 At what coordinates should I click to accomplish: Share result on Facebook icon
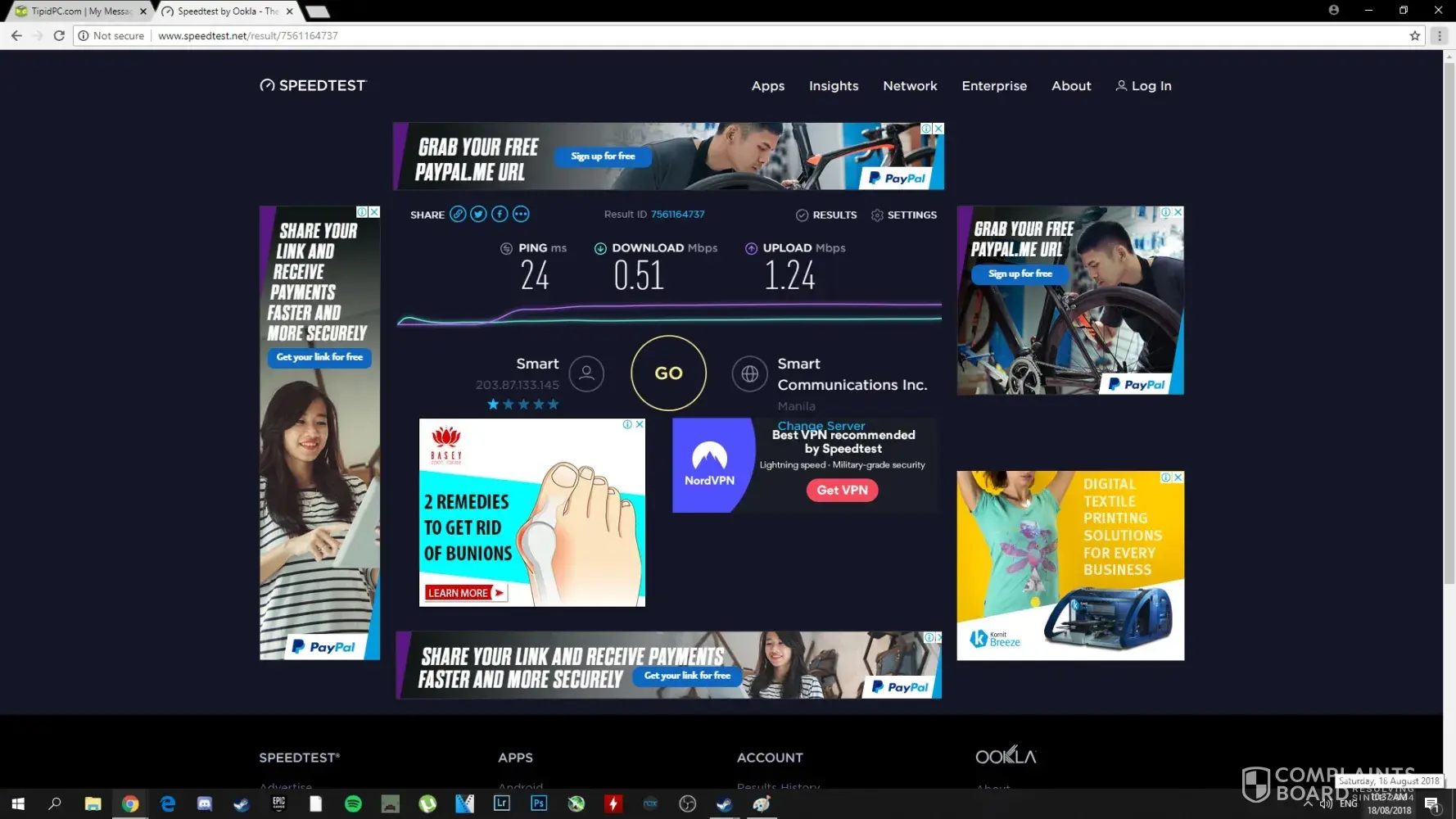pyautogui.click(x=500, y=215)
